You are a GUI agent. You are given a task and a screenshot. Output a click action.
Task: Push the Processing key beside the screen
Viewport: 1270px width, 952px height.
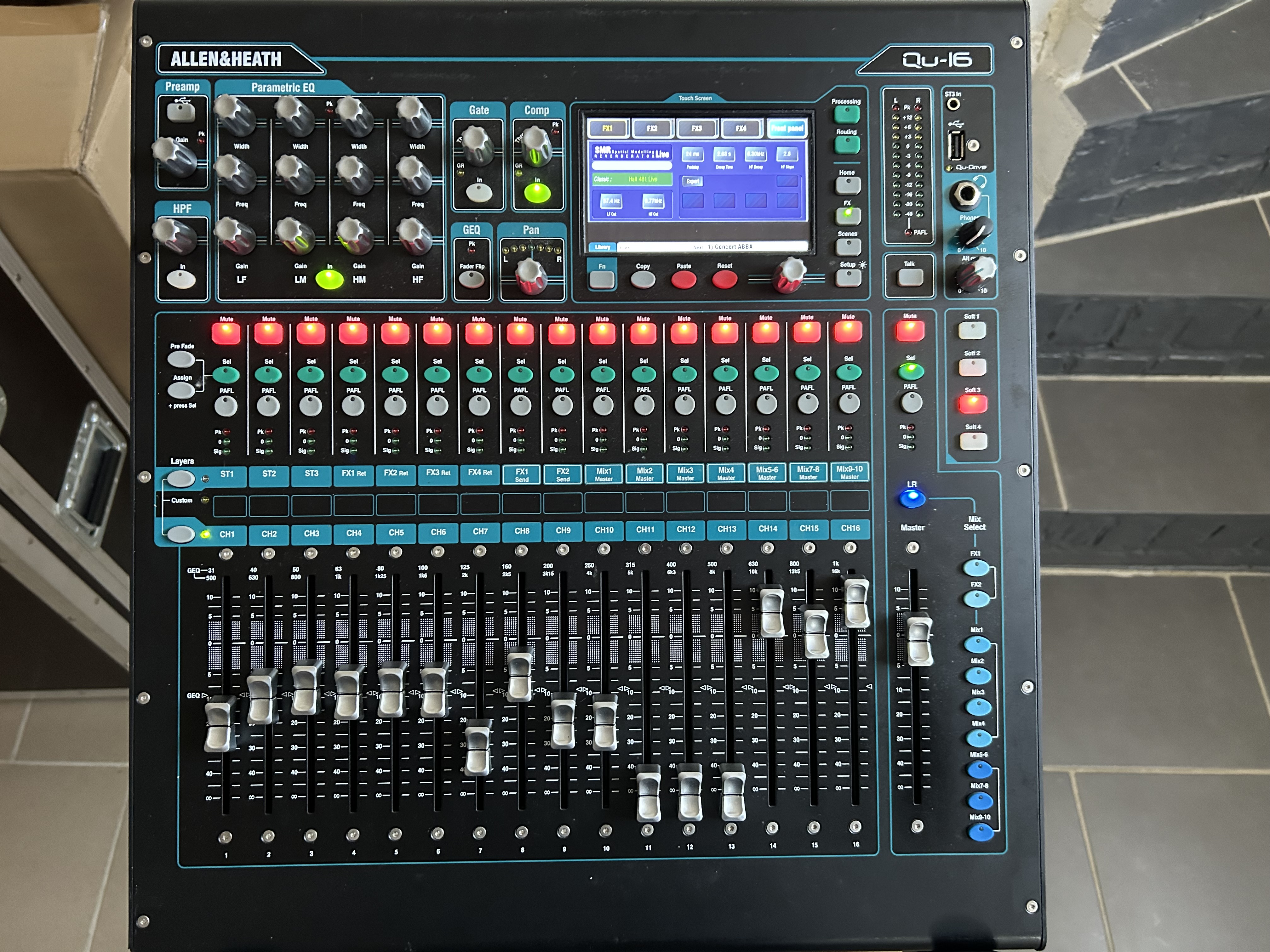click(x=847, y=115)
